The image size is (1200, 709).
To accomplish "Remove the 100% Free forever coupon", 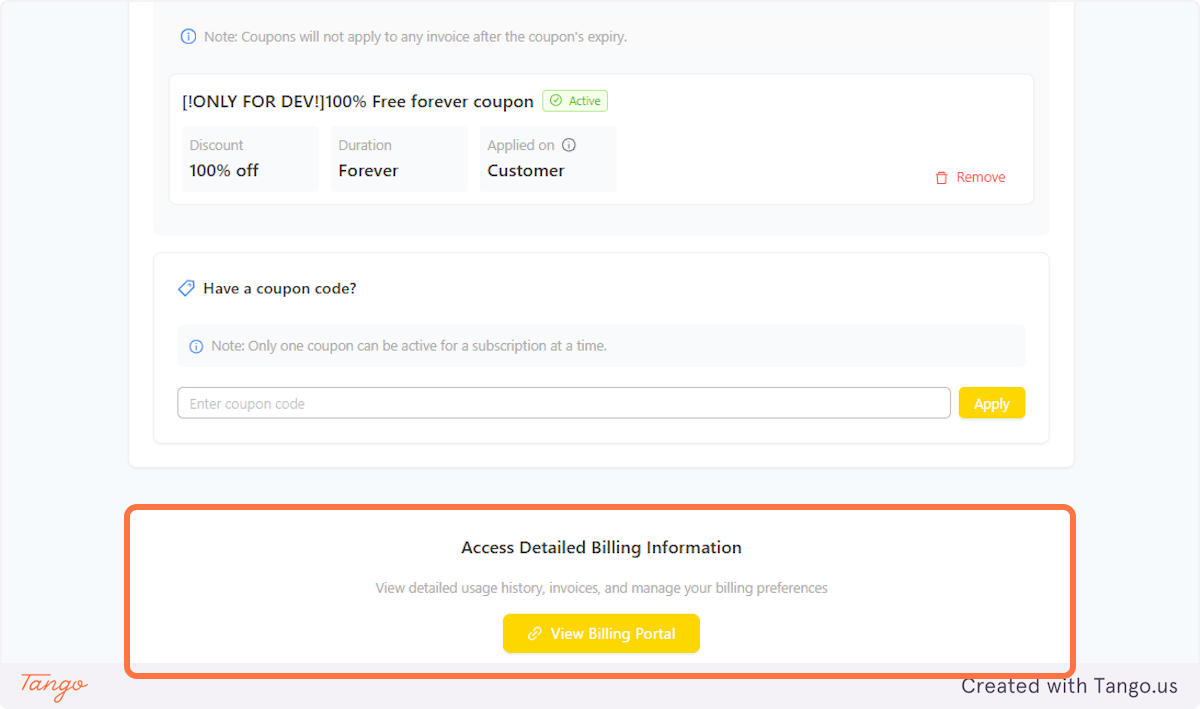I will tap(971, 177).
